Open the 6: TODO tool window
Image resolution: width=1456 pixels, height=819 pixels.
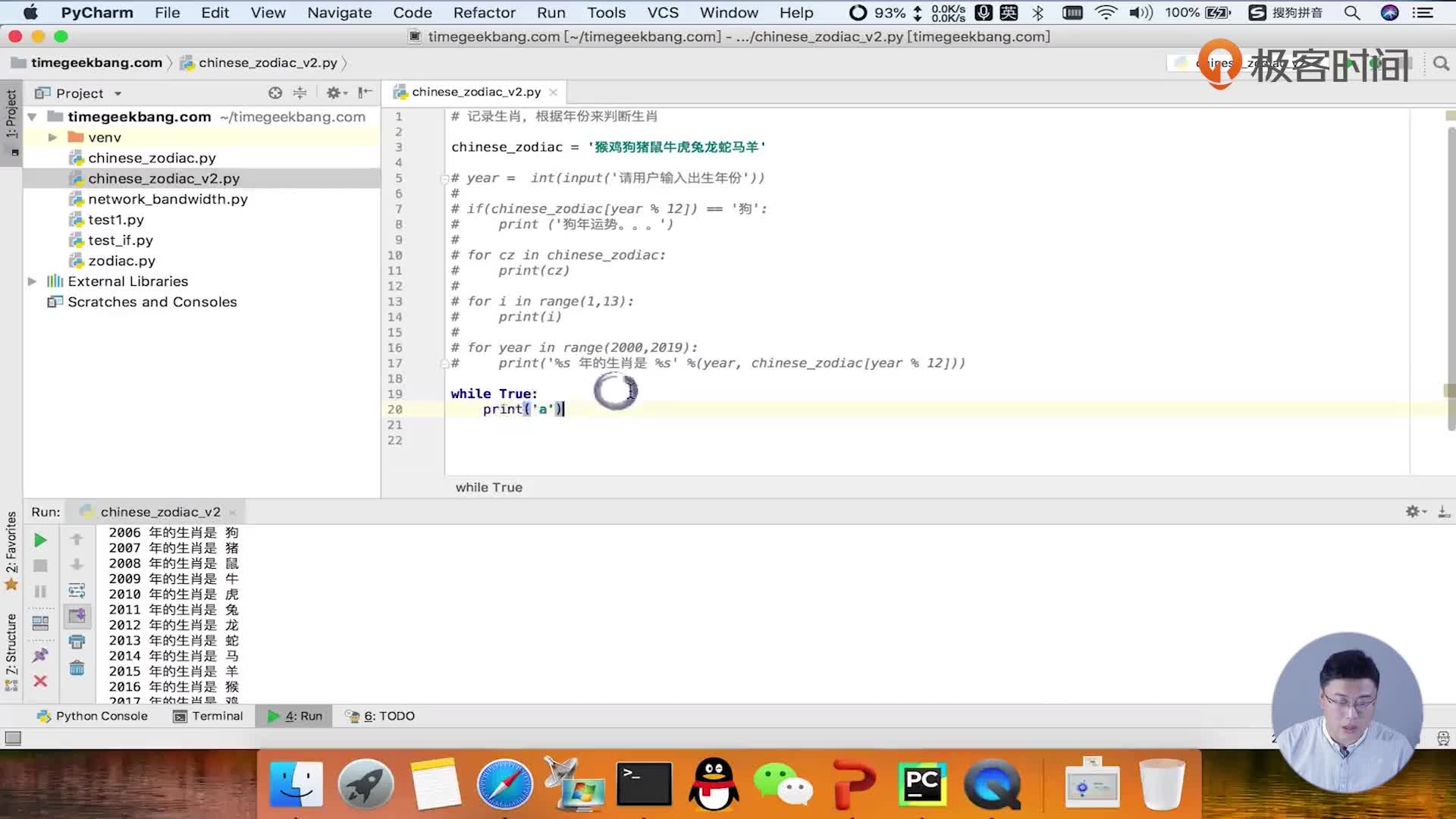pyautogui.click(x=380, y=716)
